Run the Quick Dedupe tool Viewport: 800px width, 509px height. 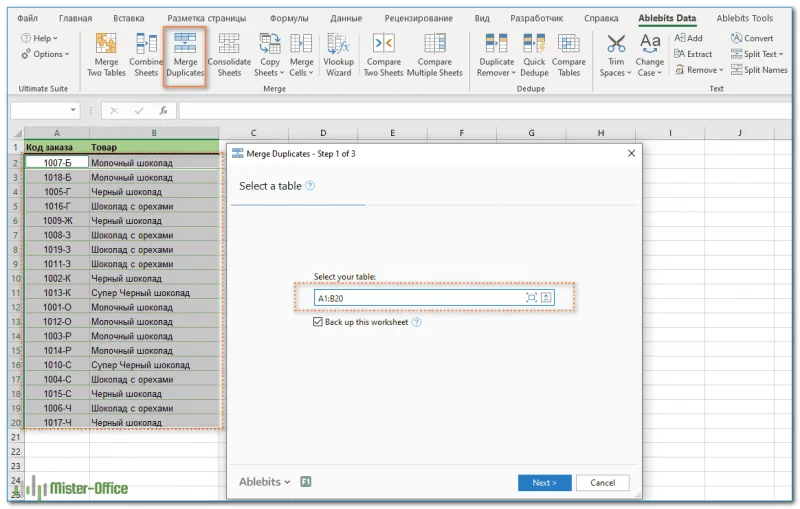pyautogui.click(x=534, y=55)
